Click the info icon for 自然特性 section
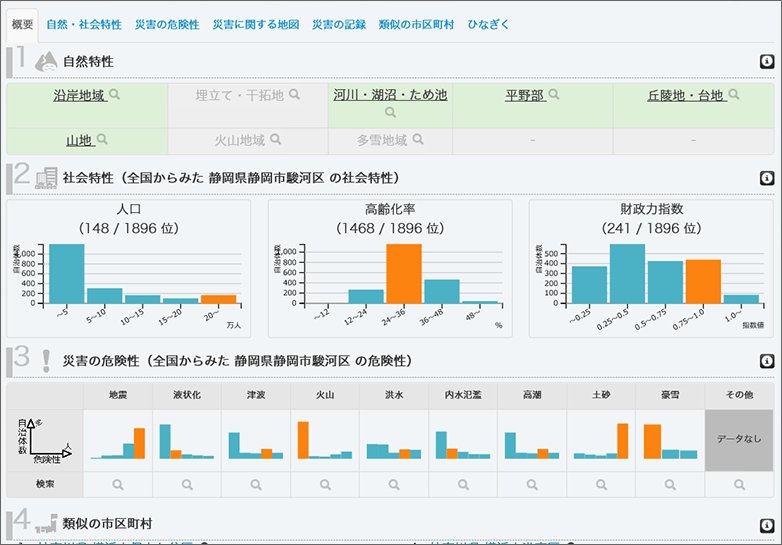Screen dimensions: 782x545 (x=767, y=61)
